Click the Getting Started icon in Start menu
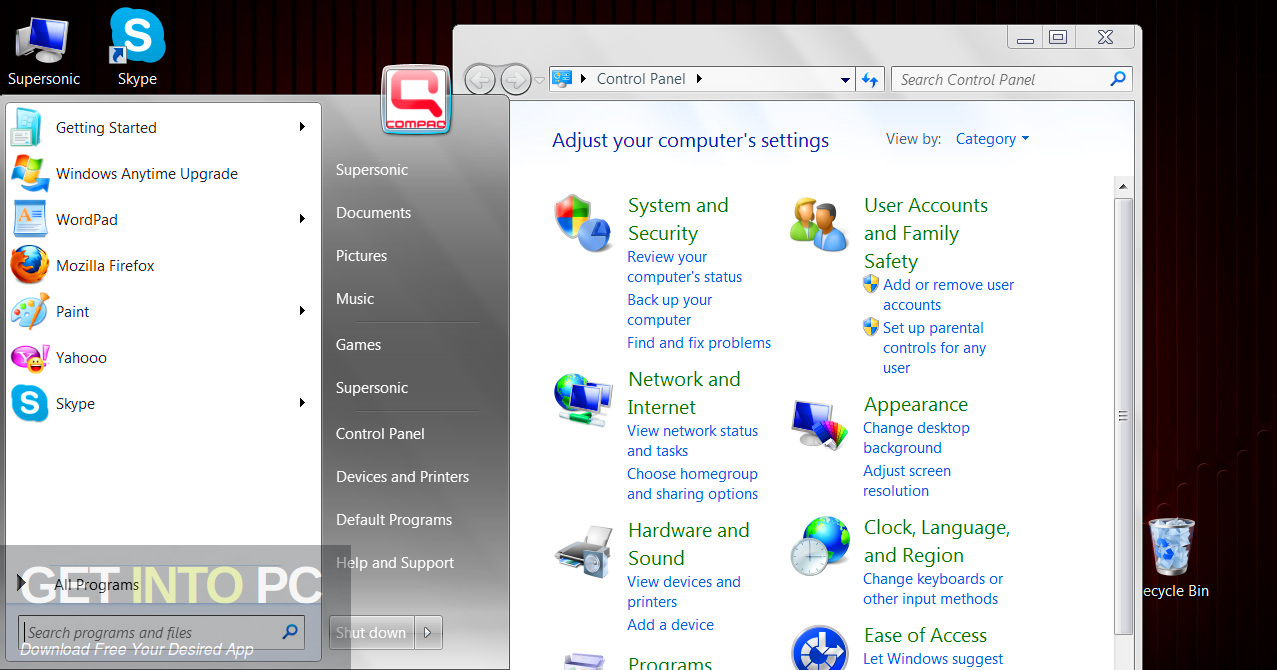Screen dimensions: 1277x670 point(28,127)
